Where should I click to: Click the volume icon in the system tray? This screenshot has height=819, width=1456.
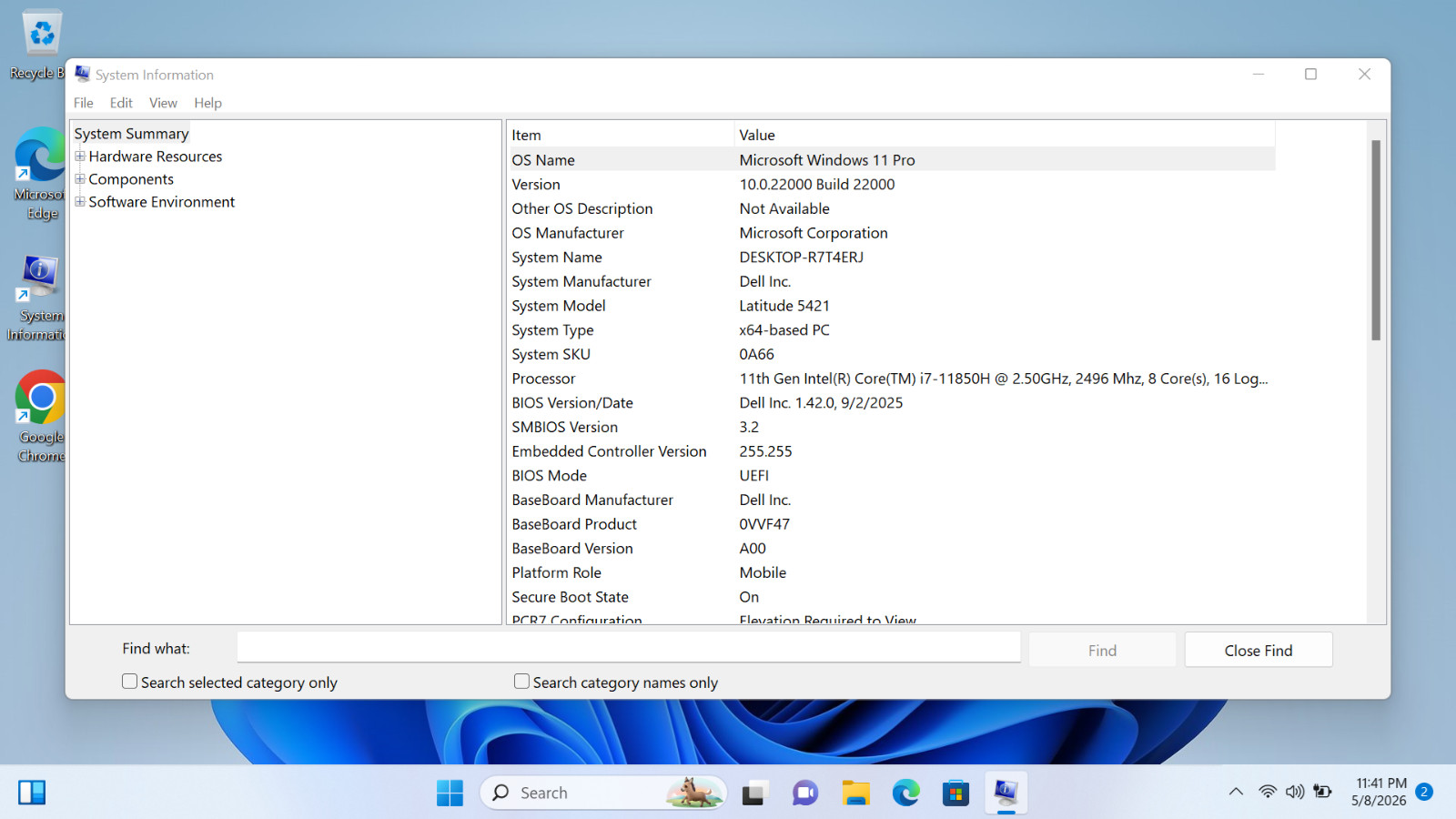[x=1295, y=792]
